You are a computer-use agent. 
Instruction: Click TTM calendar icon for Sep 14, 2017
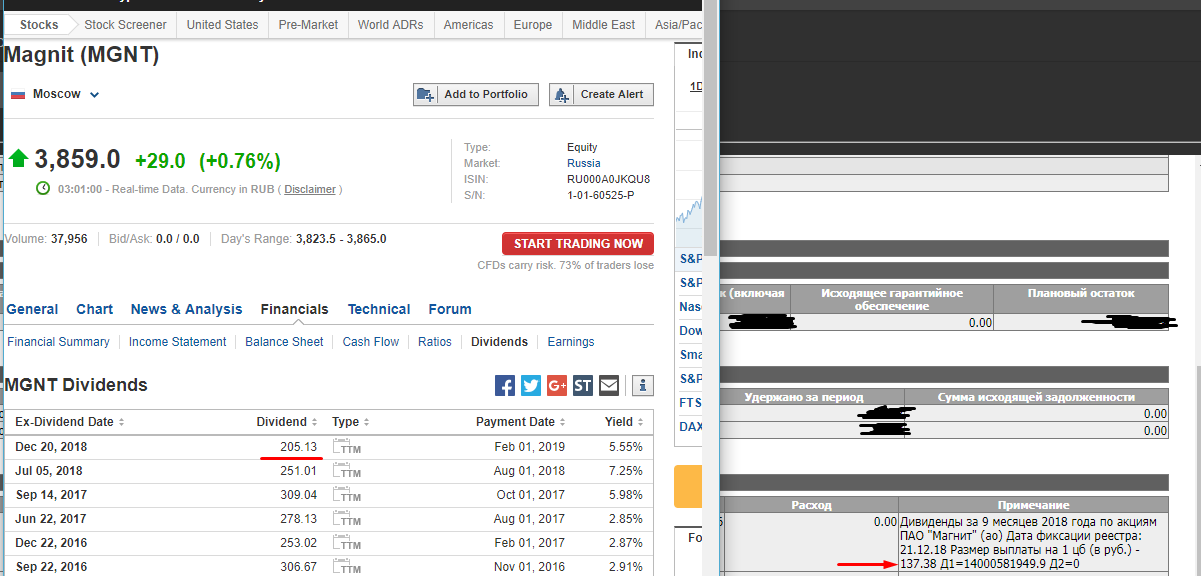(347, 495)
